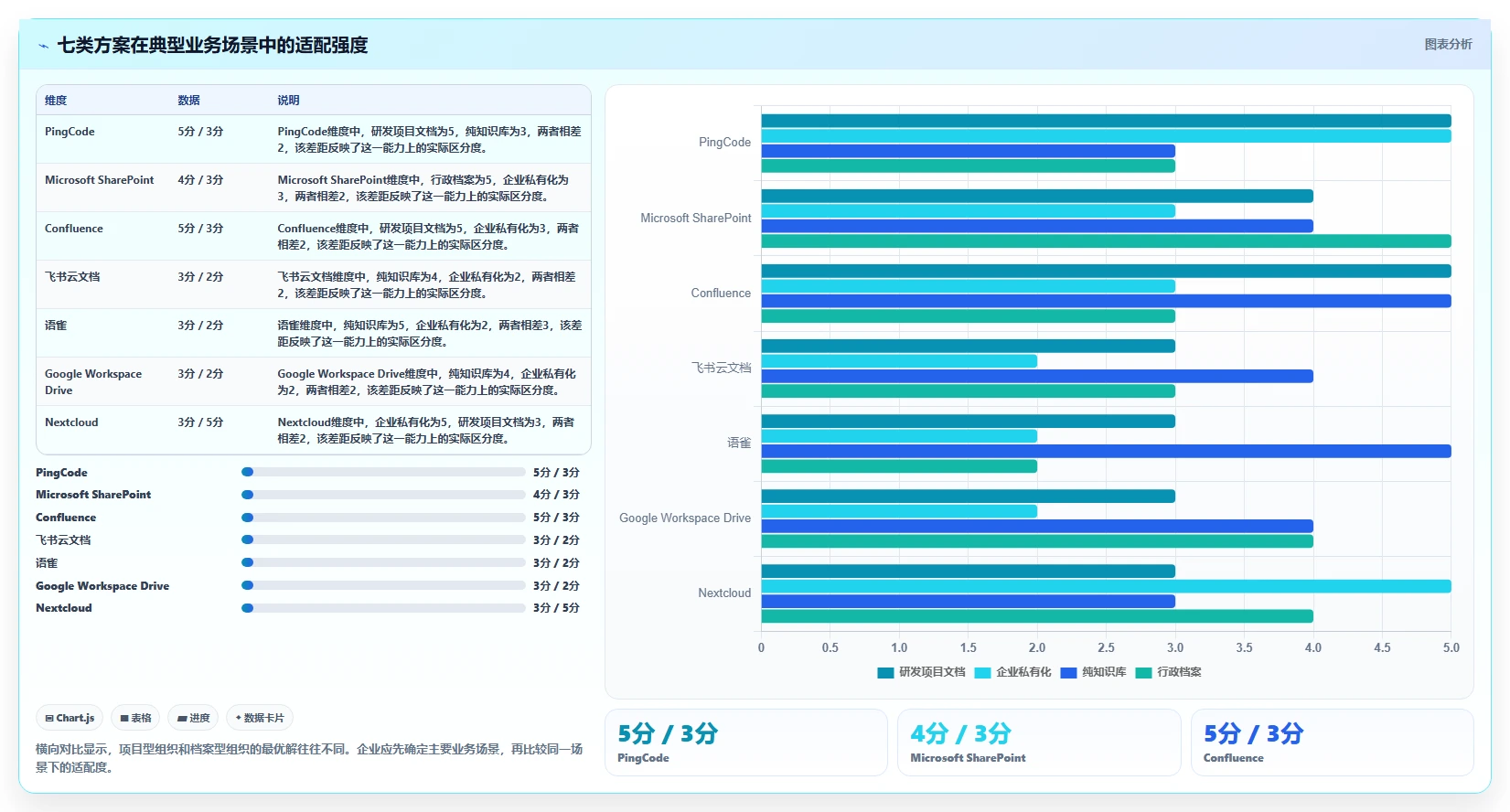Click the Microsoft SharePoint progress bar
Screen dimensions: 1510x812
pyautogui.click(x=383, y=495)
